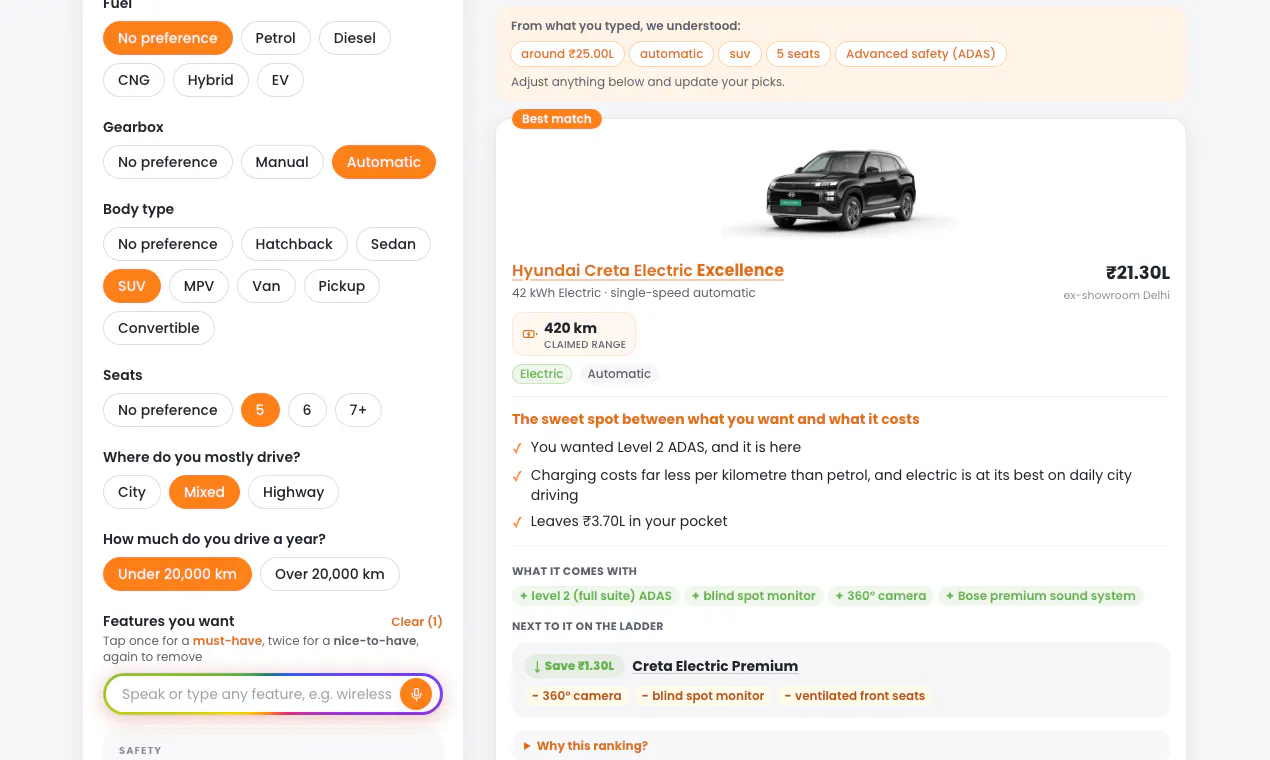Viewport: 1270px width, 760px height.
Task: Toggle SUV body type chip
Action: click(132, 286)
